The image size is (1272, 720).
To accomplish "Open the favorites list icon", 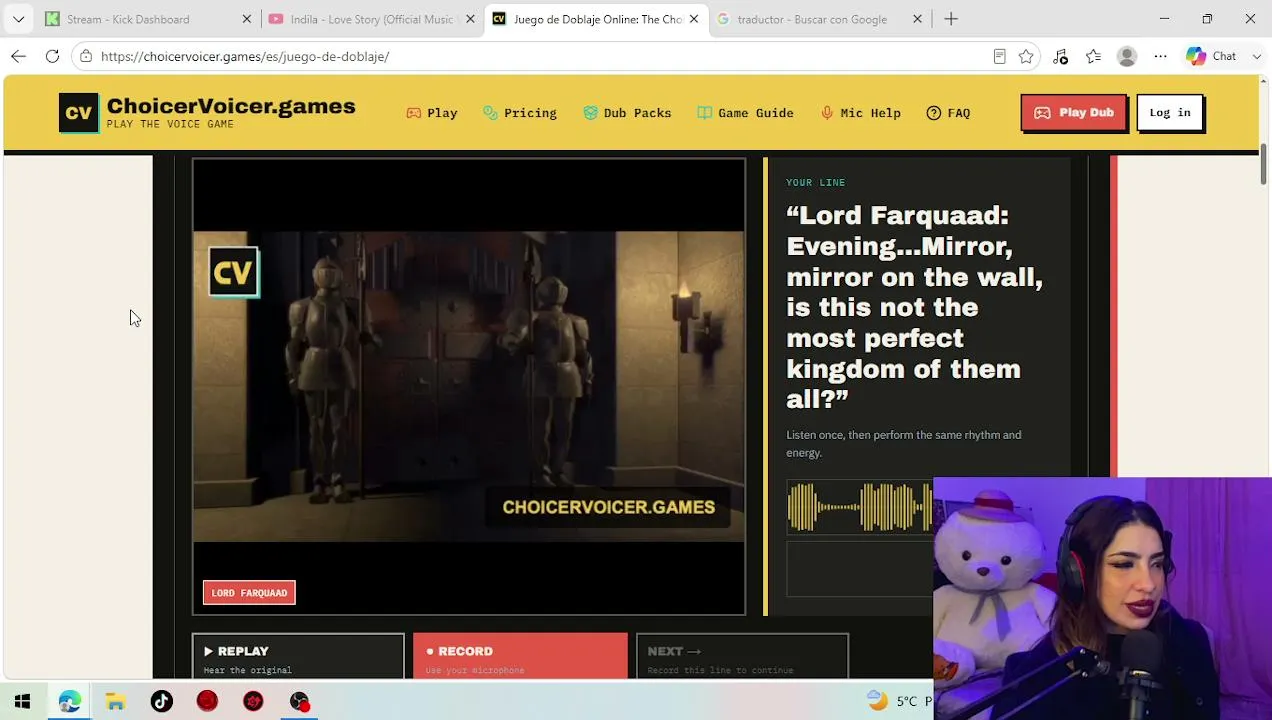I will coord(1094,56).
